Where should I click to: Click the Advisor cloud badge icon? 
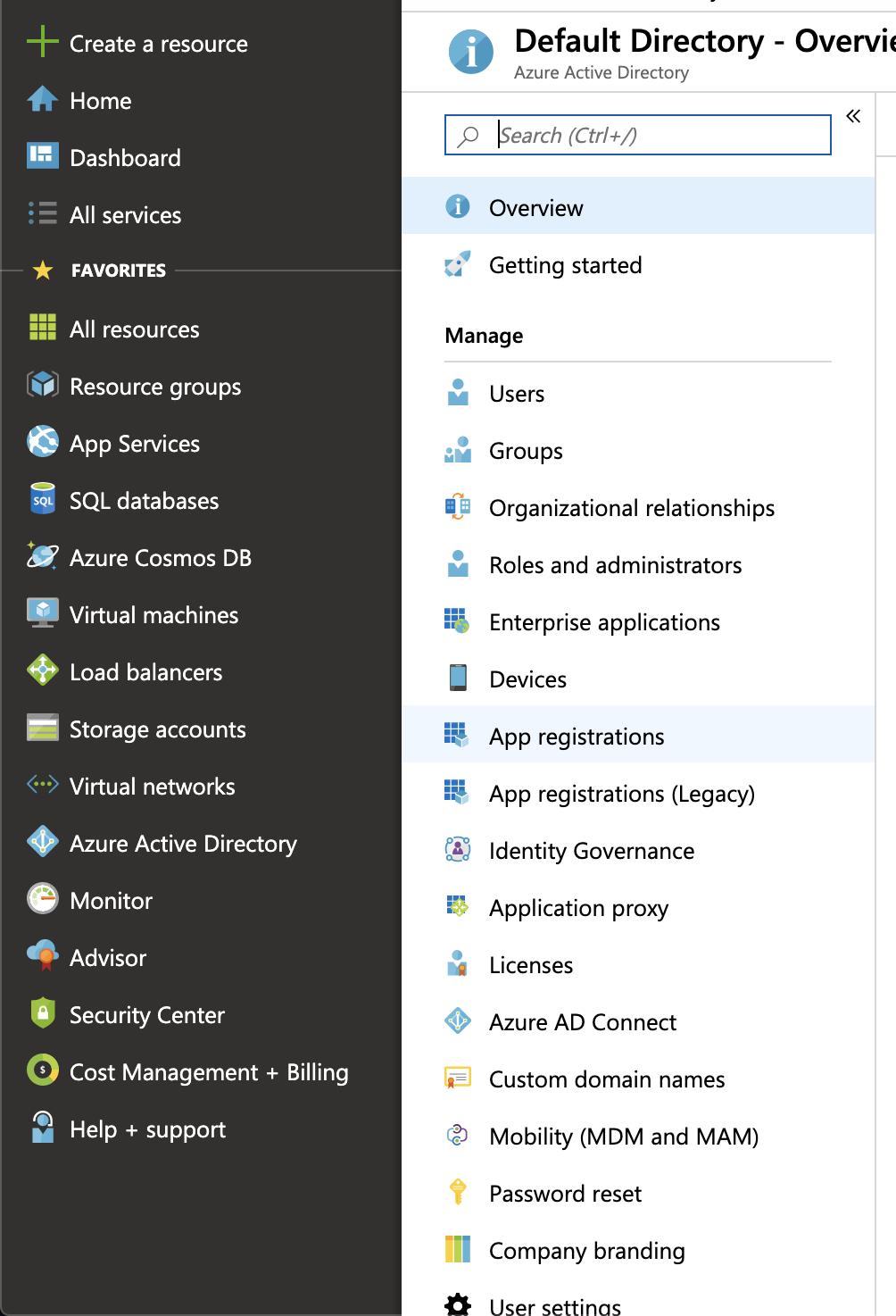(x=42, y=956)
